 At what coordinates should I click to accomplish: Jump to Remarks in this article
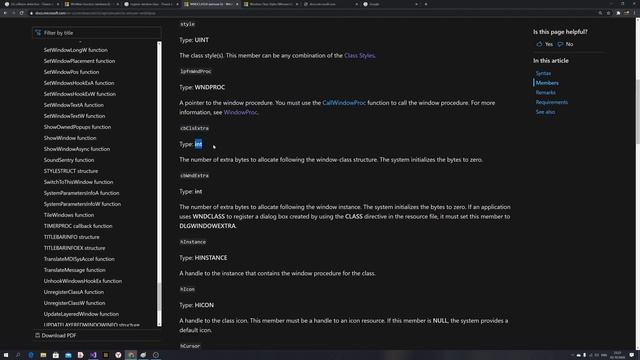[546, 93]
